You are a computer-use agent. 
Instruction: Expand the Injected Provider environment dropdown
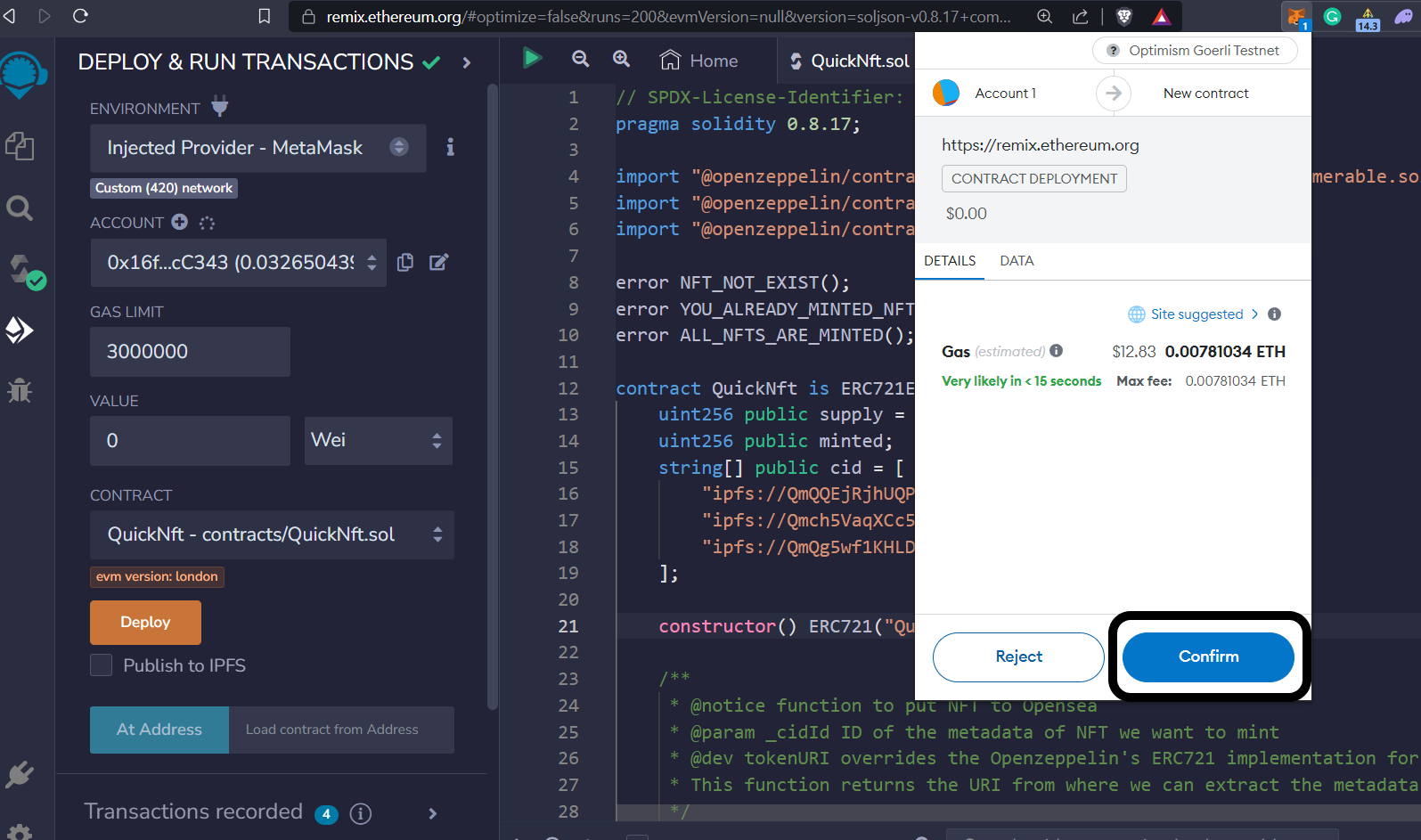click(x=257, y=148)
